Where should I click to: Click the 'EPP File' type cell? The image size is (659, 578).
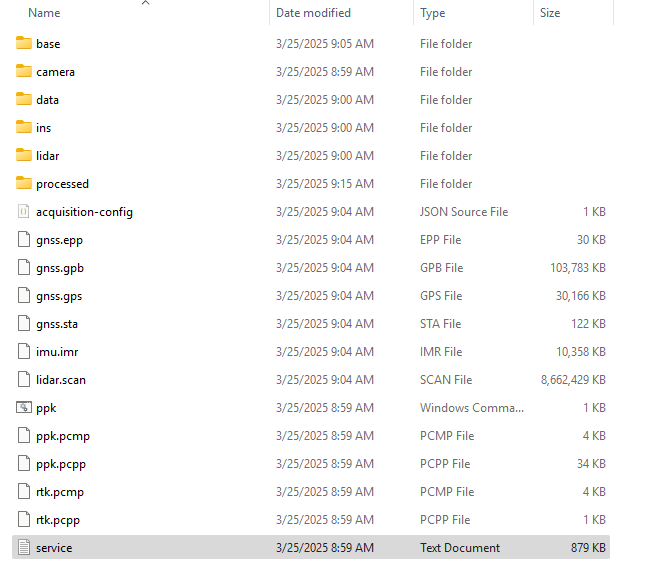[x=440, y=240]
